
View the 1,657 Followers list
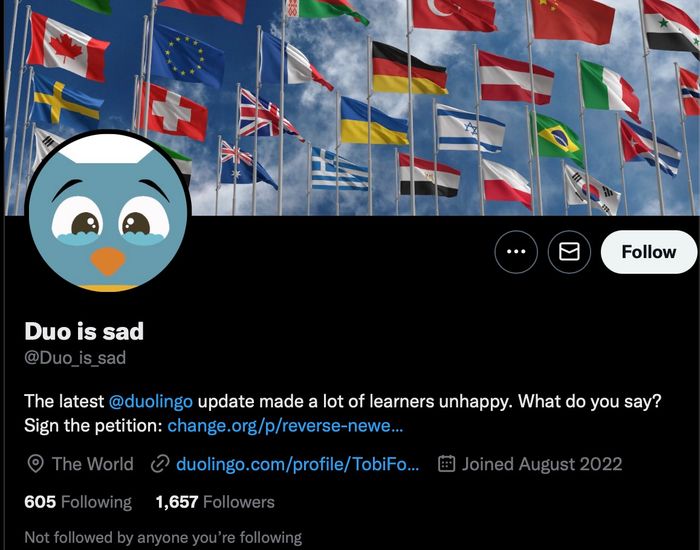pos(215,502)
